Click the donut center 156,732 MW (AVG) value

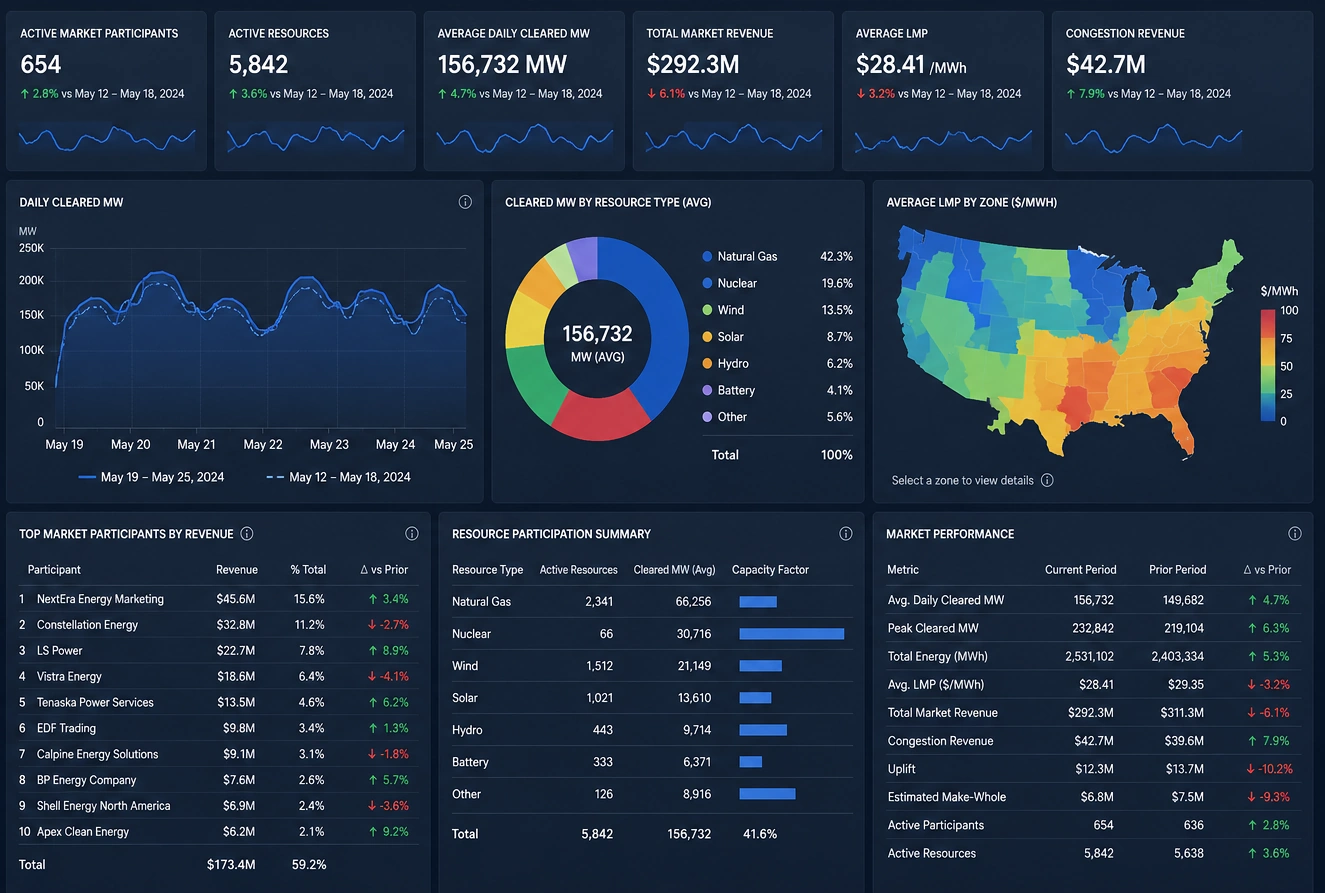597,342
